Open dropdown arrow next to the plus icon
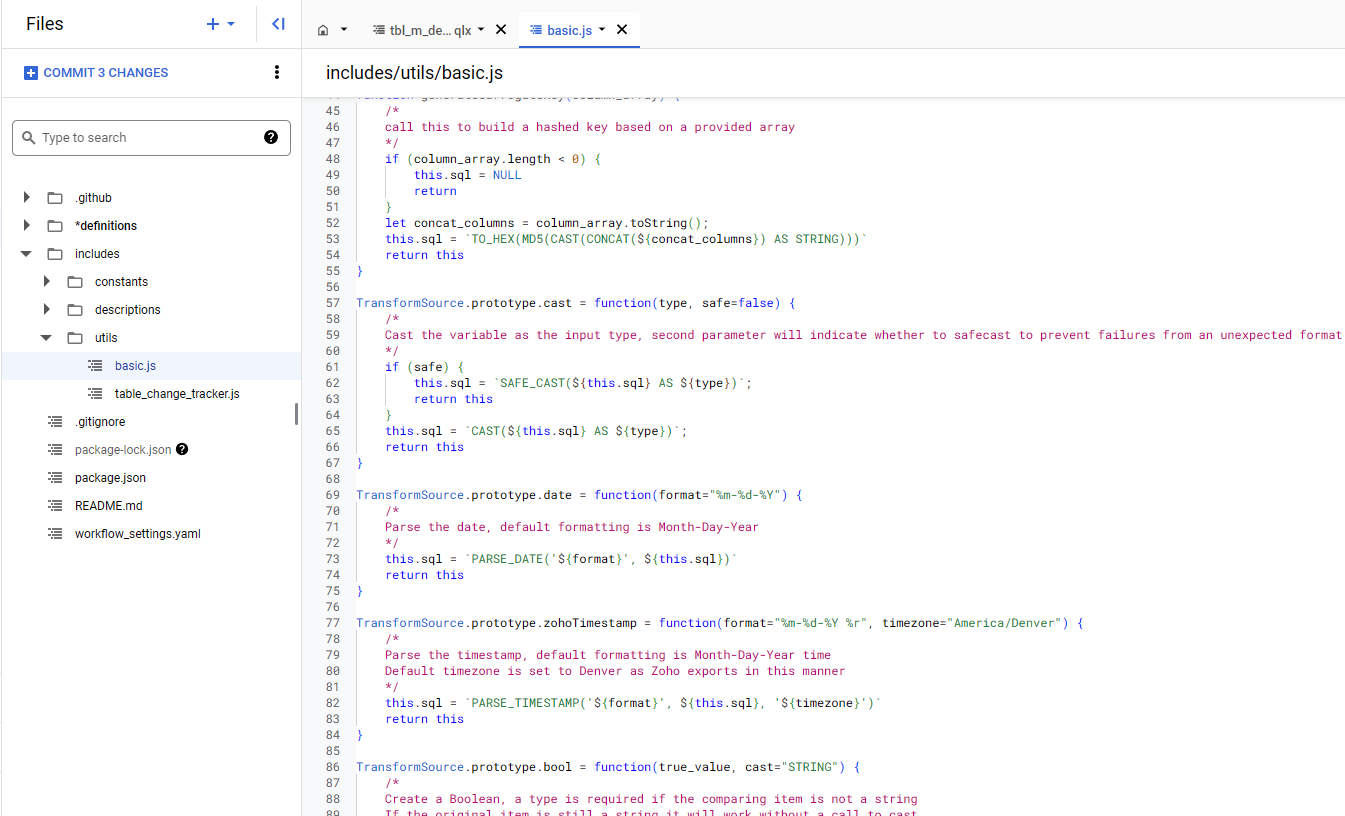 pos(231,24)
